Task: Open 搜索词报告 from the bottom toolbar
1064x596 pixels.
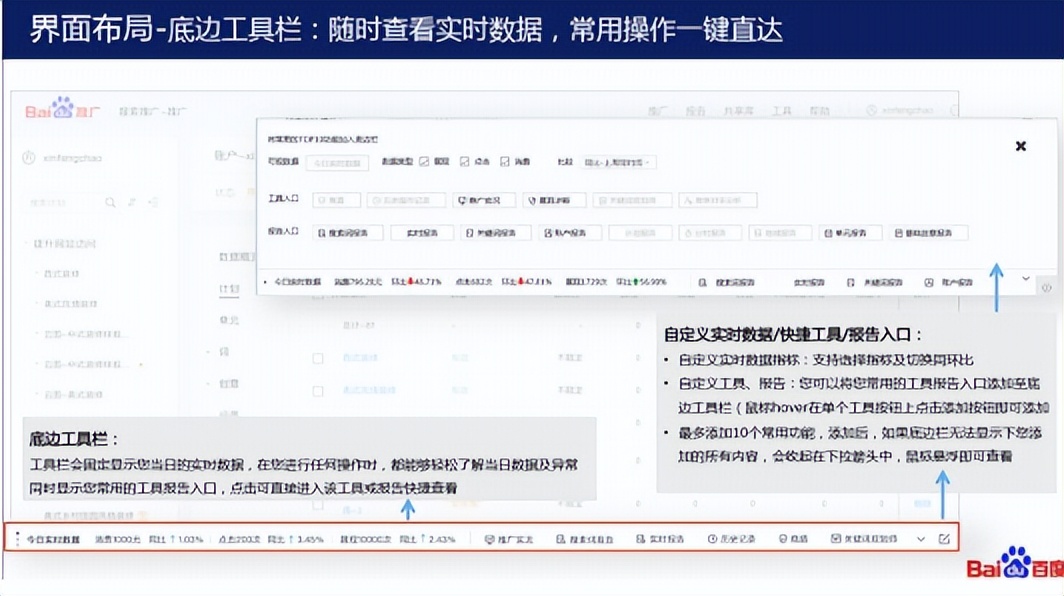Action: pyautogui.click(x=584, y=539)
